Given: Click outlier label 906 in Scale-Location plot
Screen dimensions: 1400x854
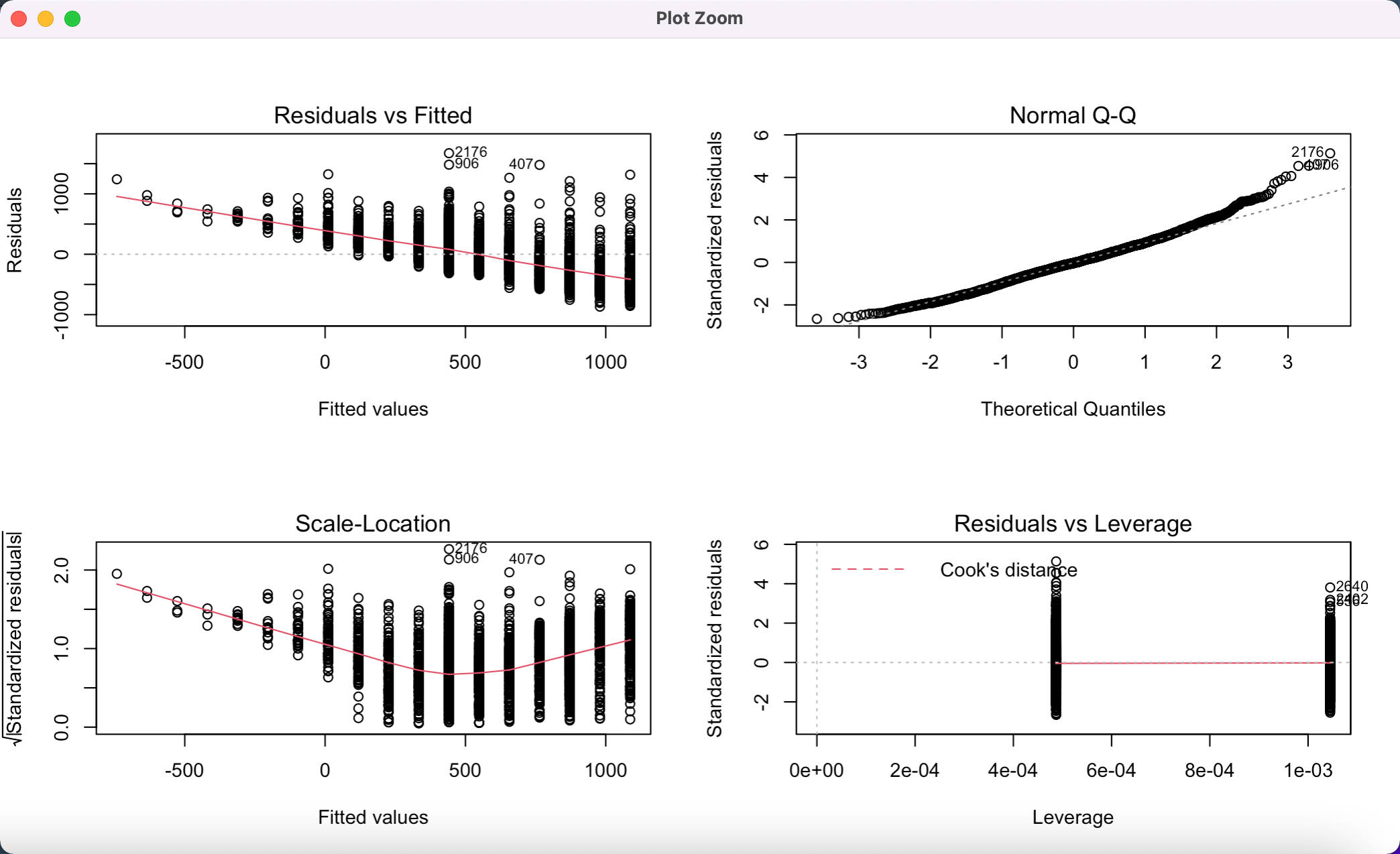Looking at the screenshot, I should click(x=466, y=558).
